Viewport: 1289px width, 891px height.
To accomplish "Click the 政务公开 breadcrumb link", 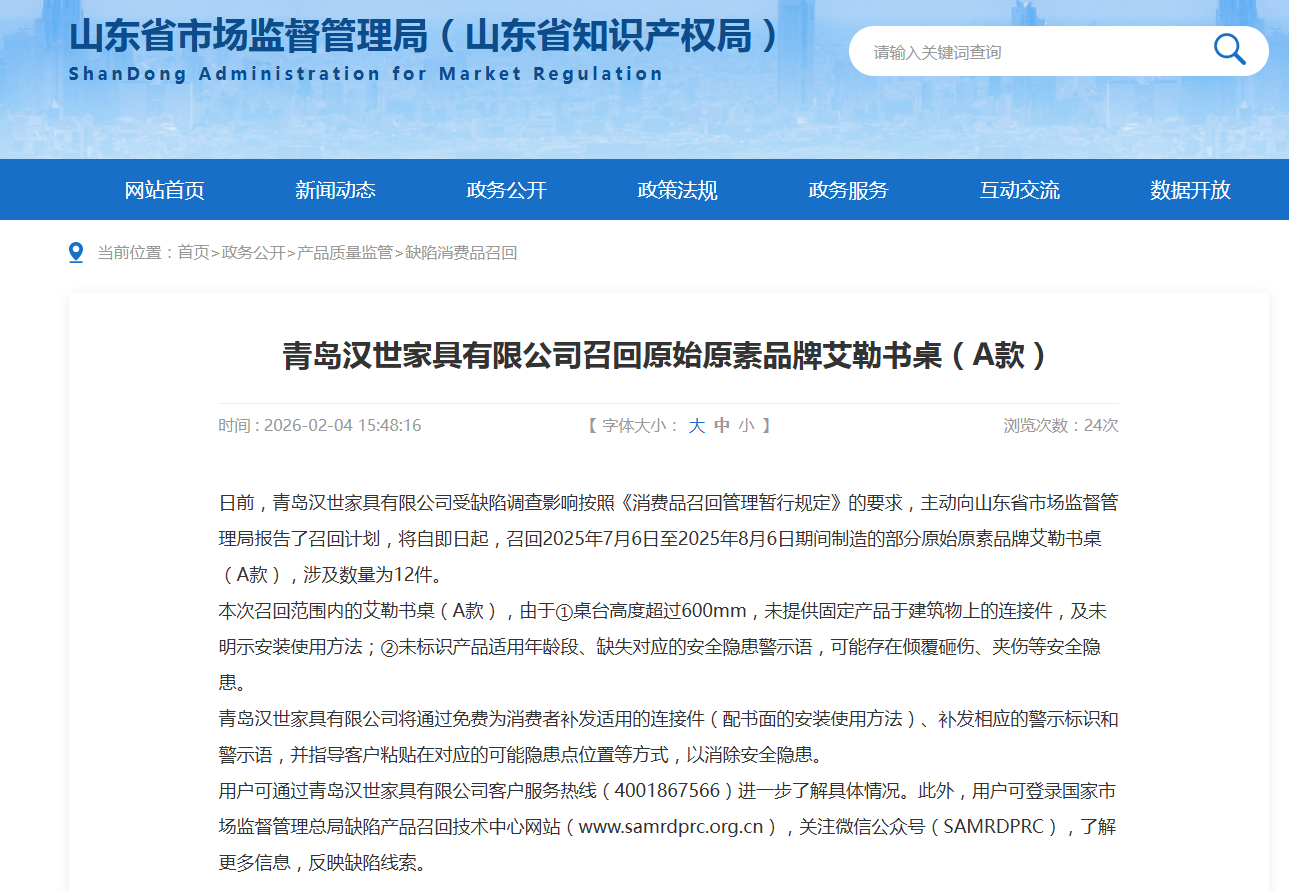I will pos(253,253).
